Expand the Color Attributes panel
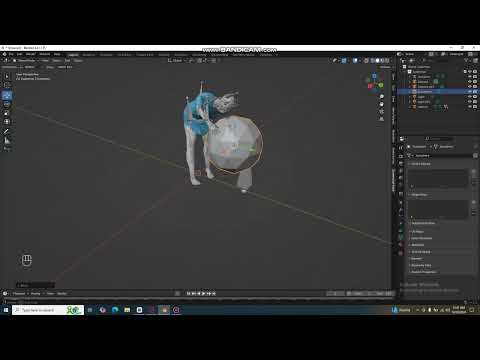Image resolution: width=480 pixels, height=360 pixels. (422, 238)
